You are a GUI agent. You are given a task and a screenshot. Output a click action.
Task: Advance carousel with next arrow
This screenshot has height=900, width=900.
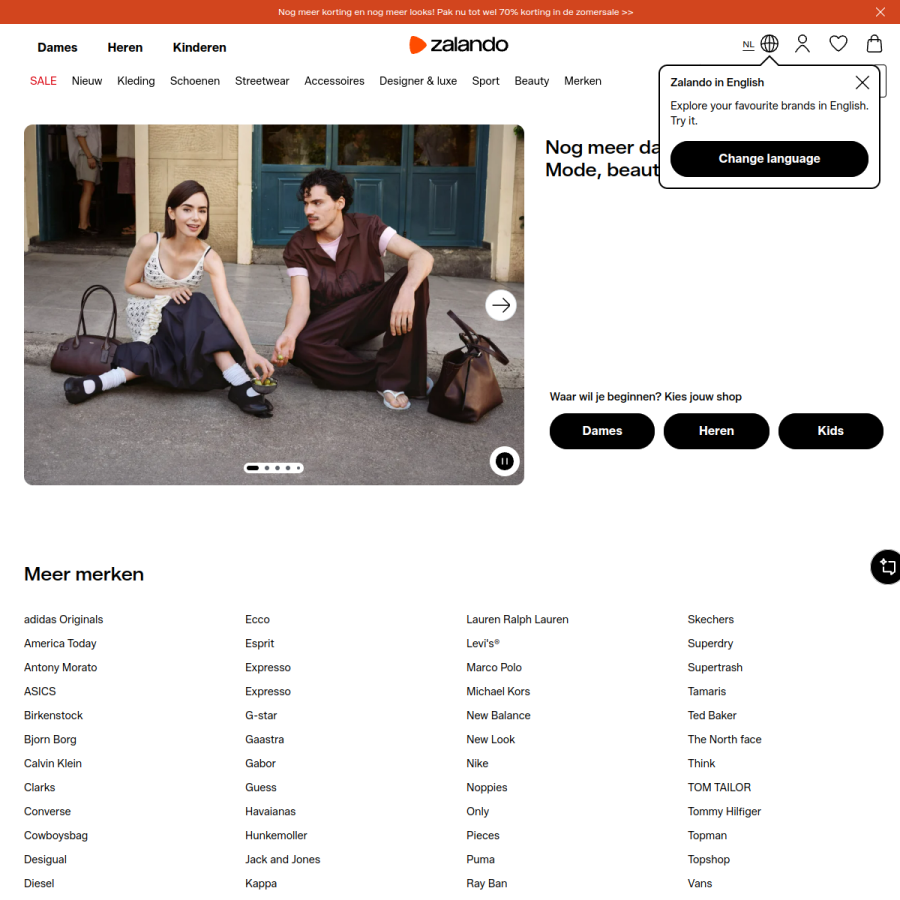tap(501, 305)
